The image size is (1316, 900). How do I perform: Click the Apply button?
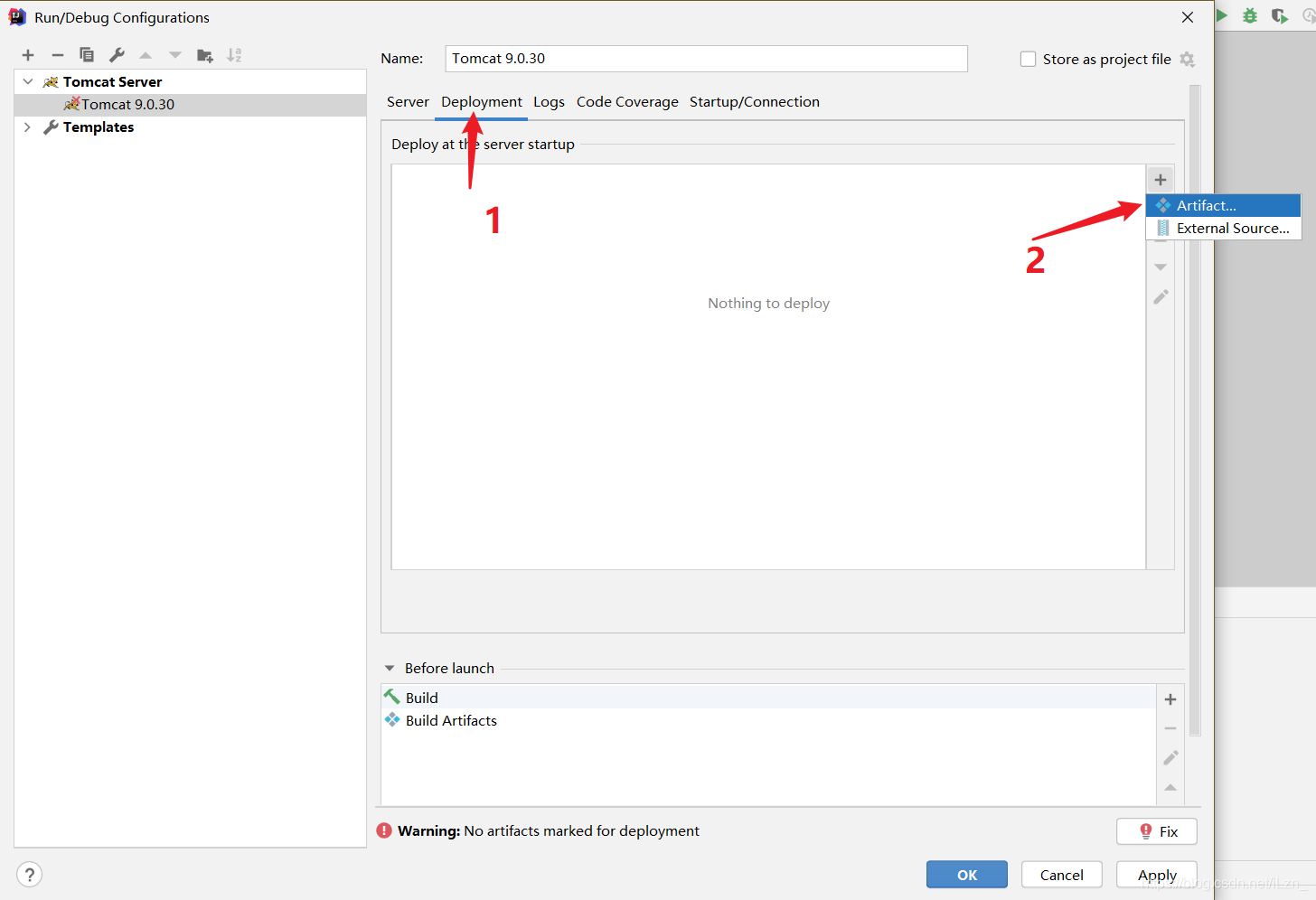(x=1157, y=875)
